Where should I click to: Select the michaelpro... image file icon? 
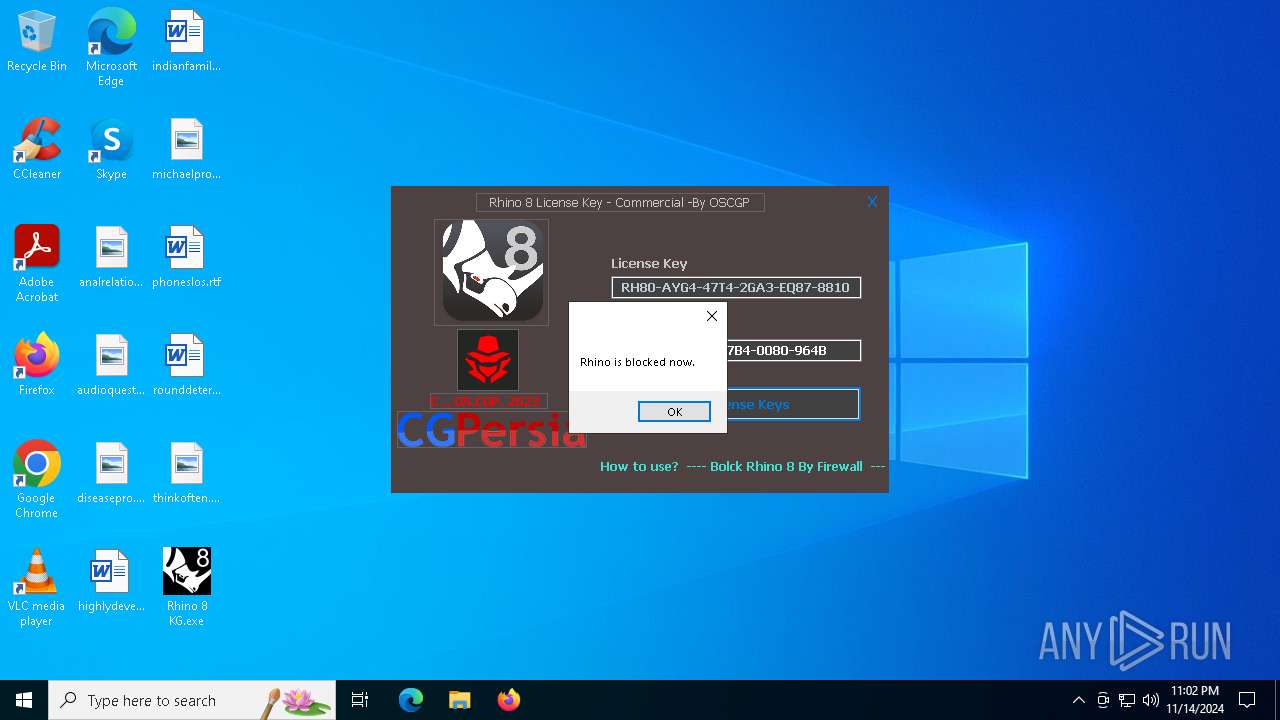186,150
